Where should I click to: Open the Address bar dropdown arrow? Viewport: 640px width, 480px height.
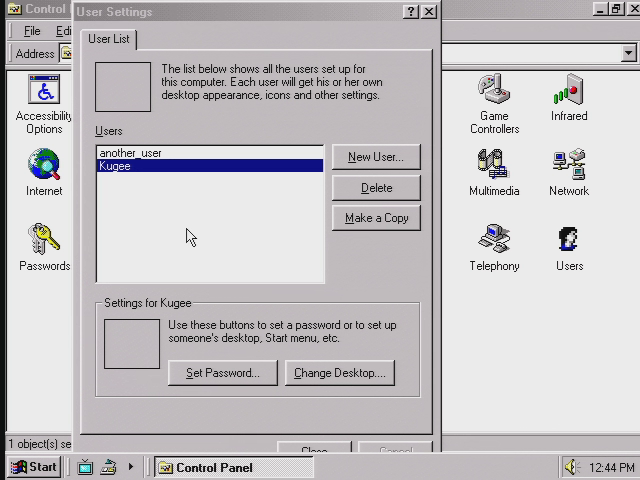[629, 53]
